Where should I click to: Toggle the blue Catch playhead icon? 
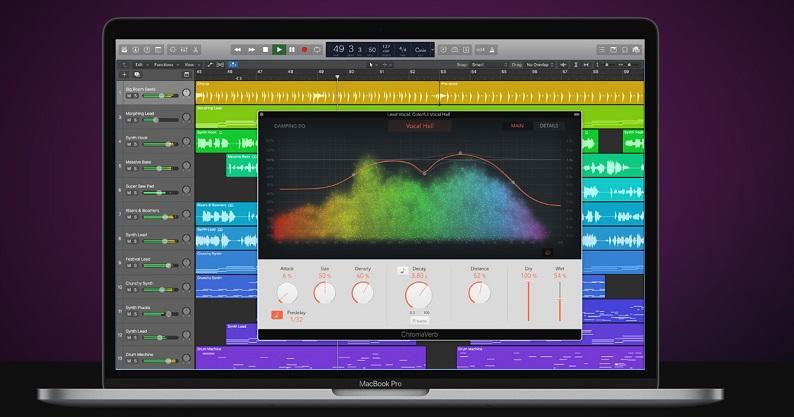click(x=233, y=65)
